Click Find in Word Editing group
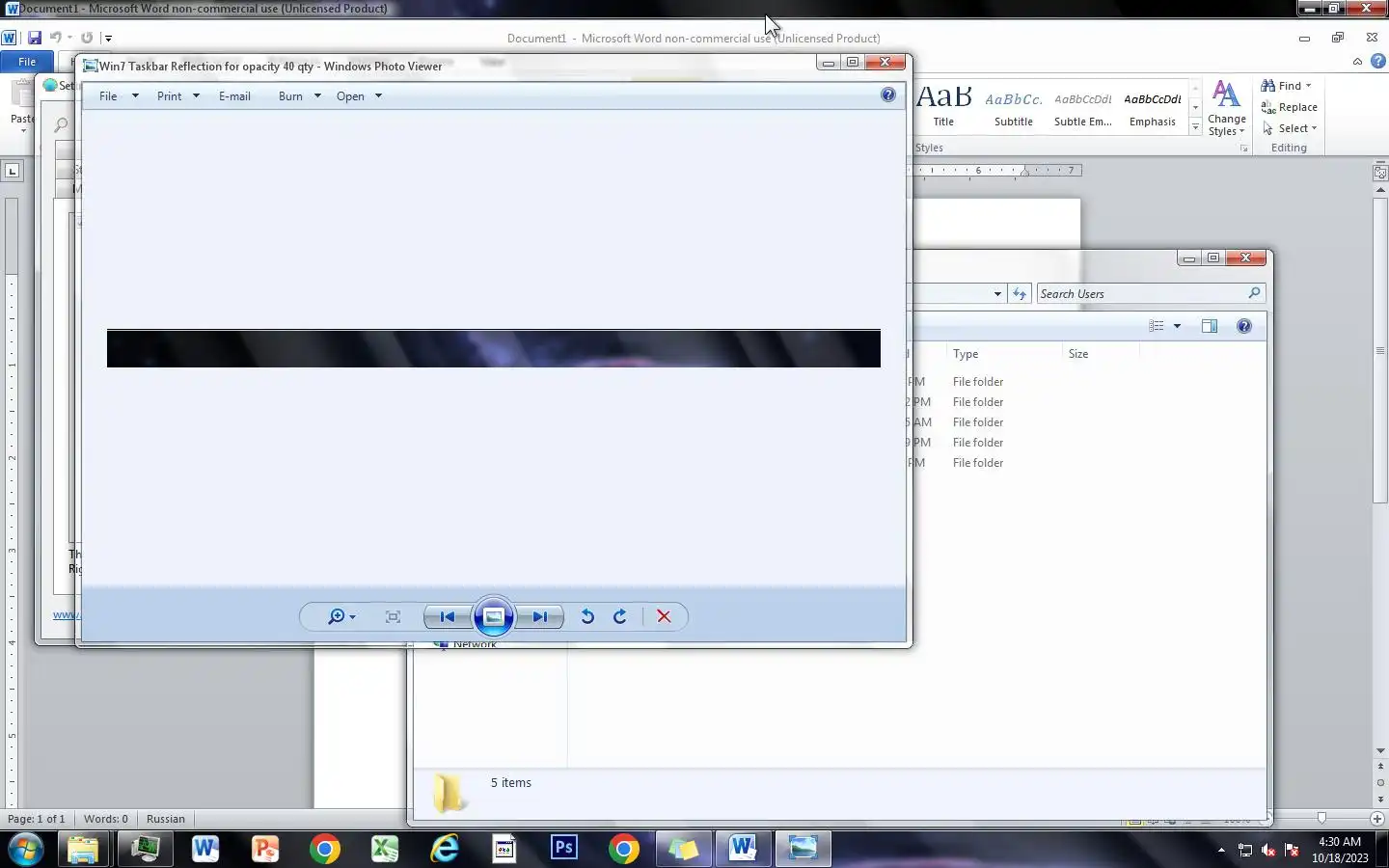The height and width of the screenshot is (868, 1389). click(1282, 86)
